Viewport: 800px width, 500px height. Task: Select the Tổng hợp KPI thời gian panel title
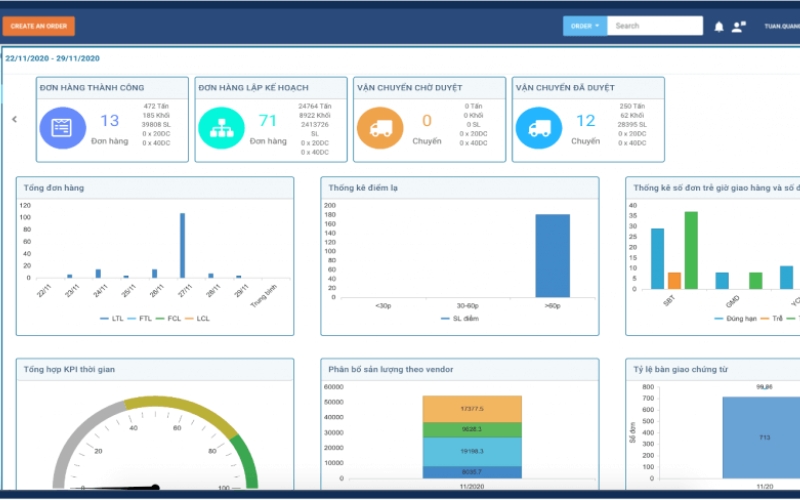coord(69,369)
